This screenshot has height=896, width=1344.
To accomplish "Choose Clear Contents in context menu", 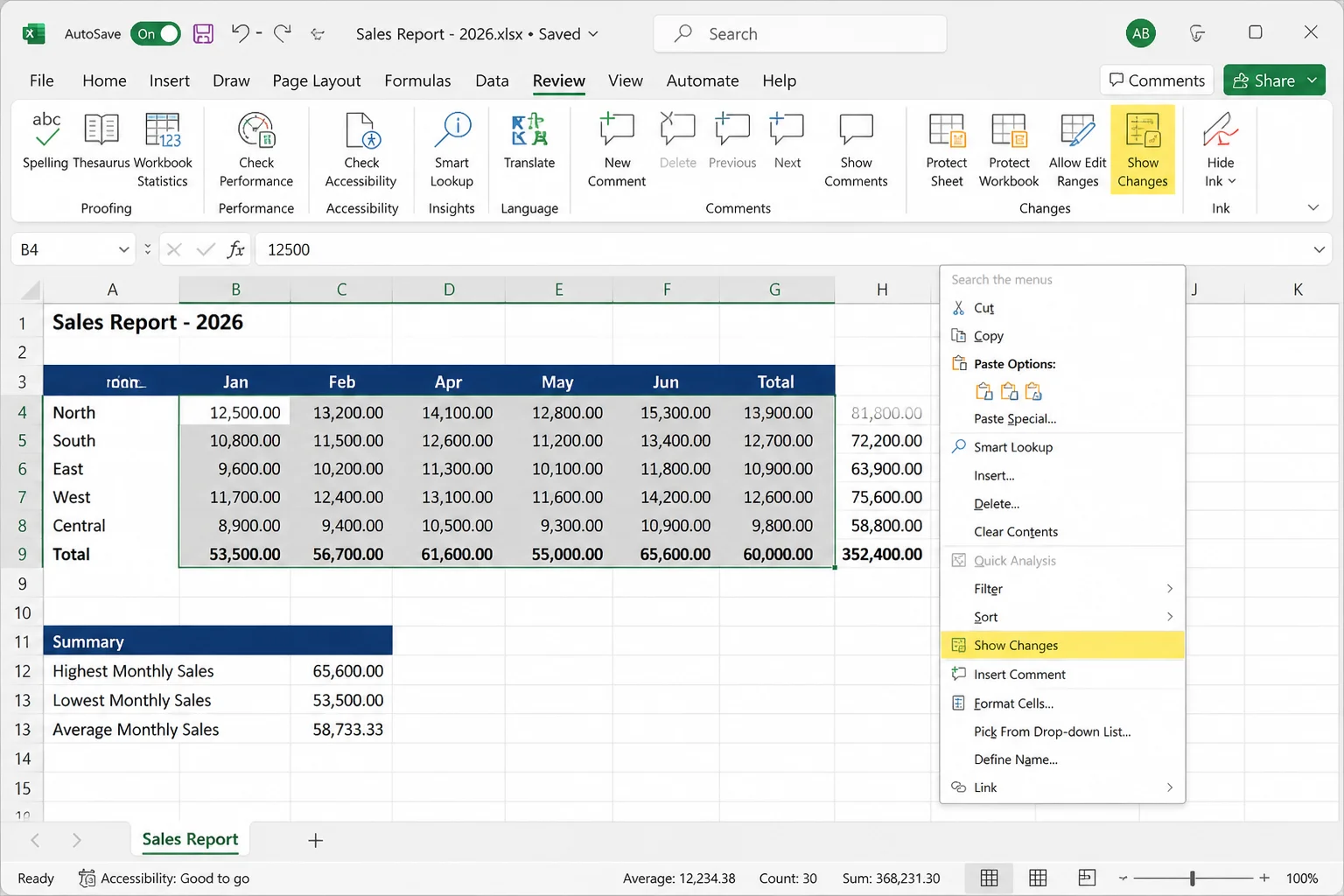I will pos(1062,532).
